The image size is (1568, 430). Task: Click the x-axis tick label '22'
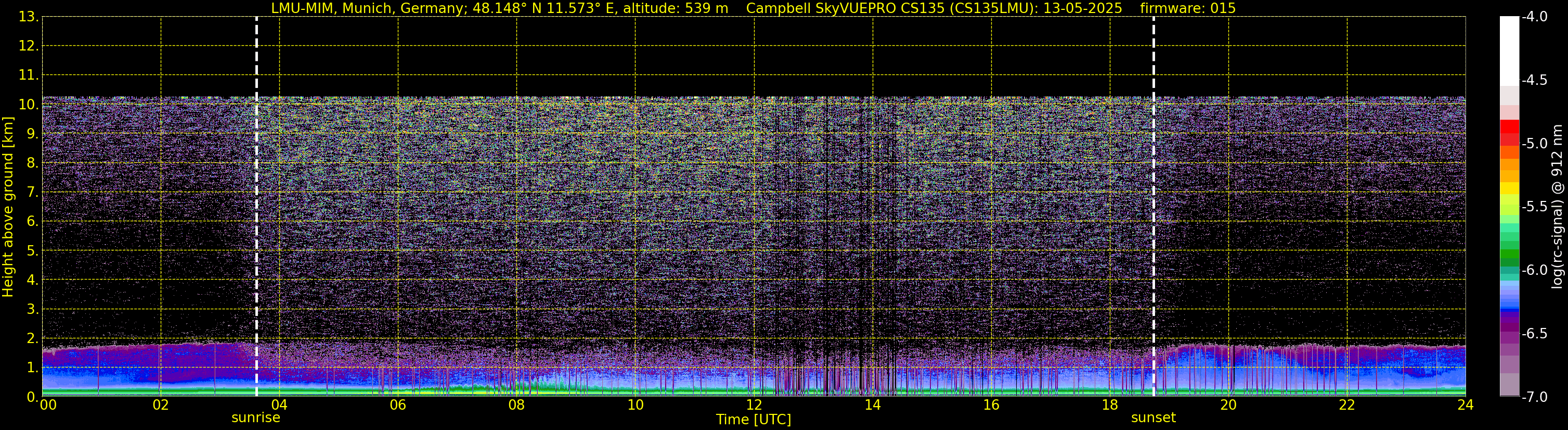point(1347,405)
